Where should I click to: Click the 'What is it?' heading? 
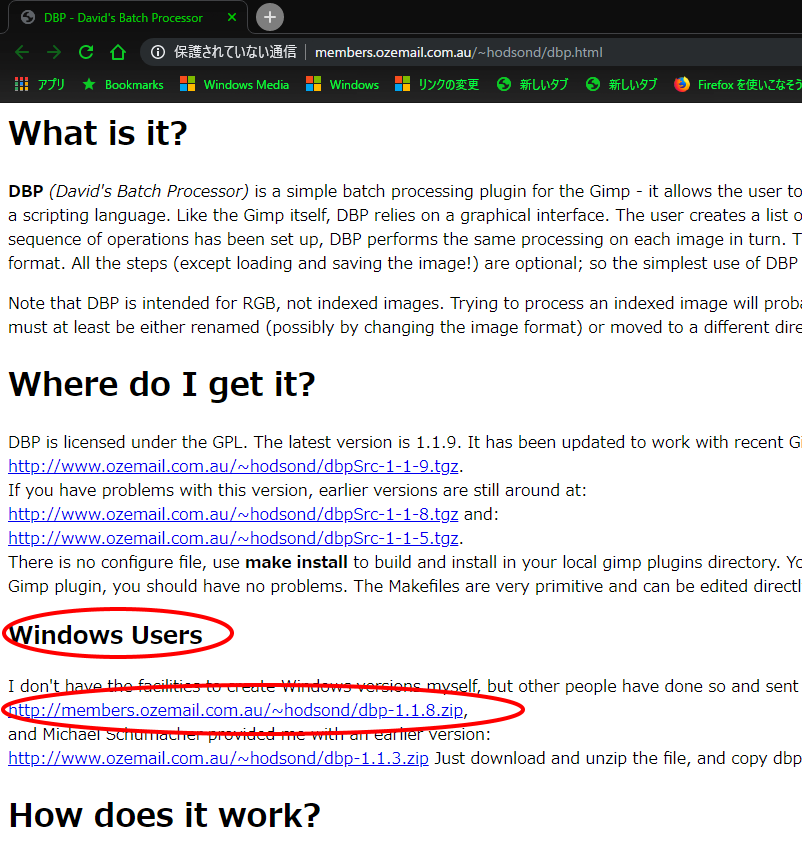98,133
